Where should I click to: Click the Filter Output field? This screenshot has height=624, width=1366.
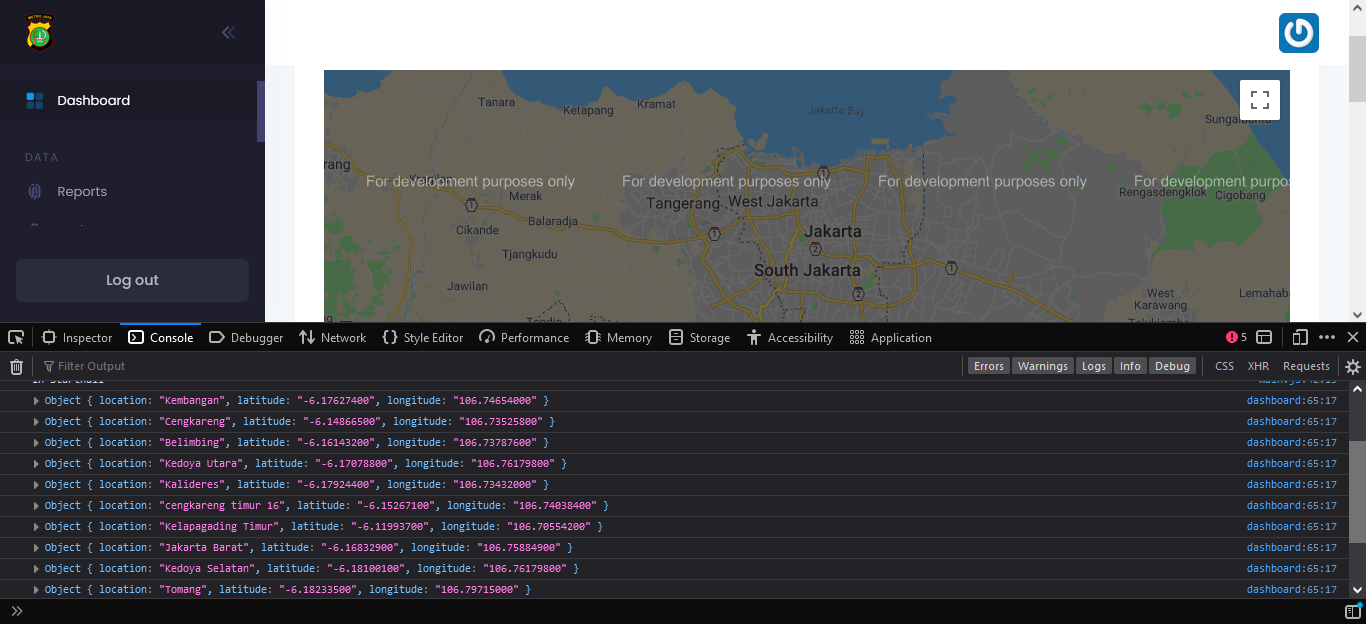point(500,366)
